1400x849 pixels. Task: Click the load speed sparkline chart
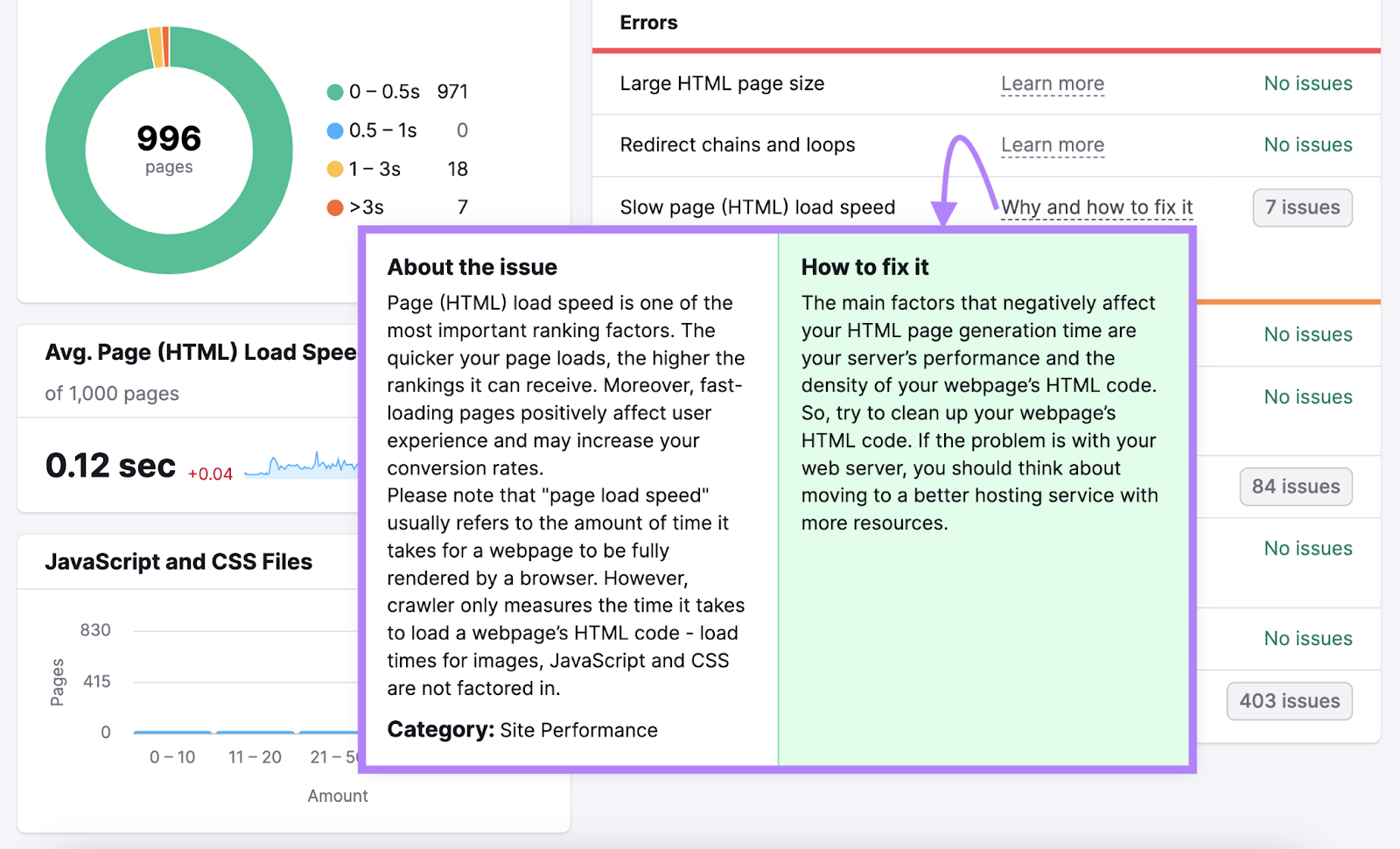(300, 465)
